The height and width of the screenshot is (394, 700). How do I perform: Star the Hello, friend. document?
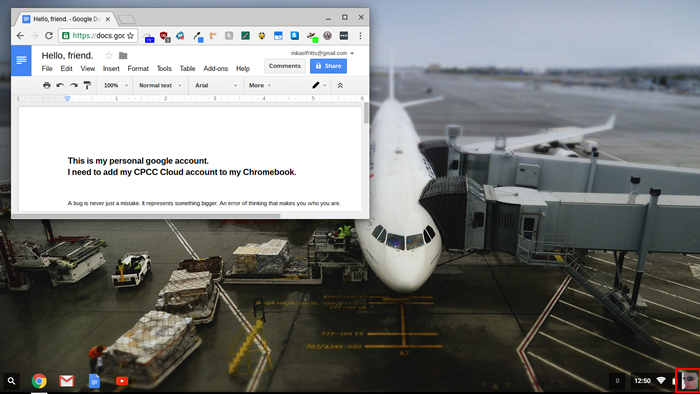(108, 55)
